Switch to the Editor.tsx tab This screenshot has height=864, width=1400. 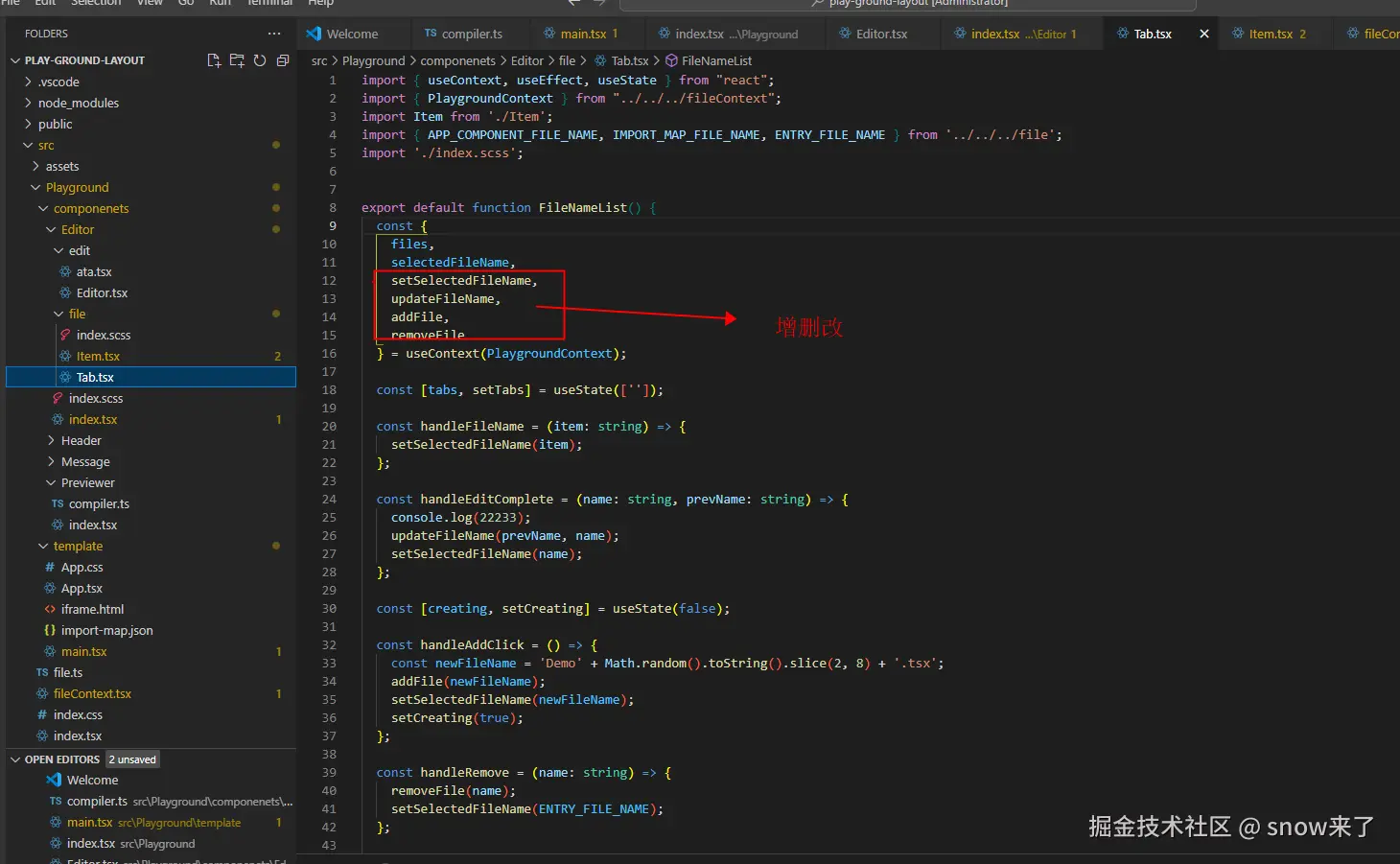[x=880, y=34]
